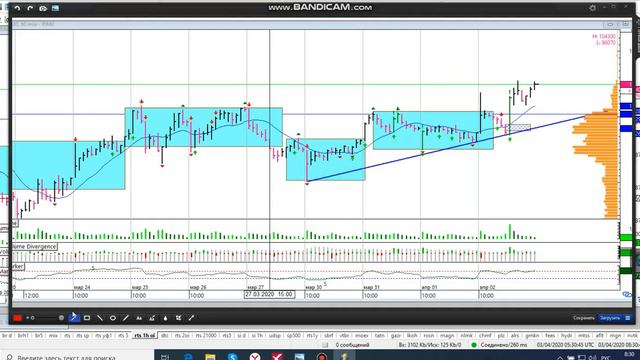Image resolution: width=640 pixels, height=360 pixels.
Task: Open Edge browser from the taskbar
Action: pos(188,356)
